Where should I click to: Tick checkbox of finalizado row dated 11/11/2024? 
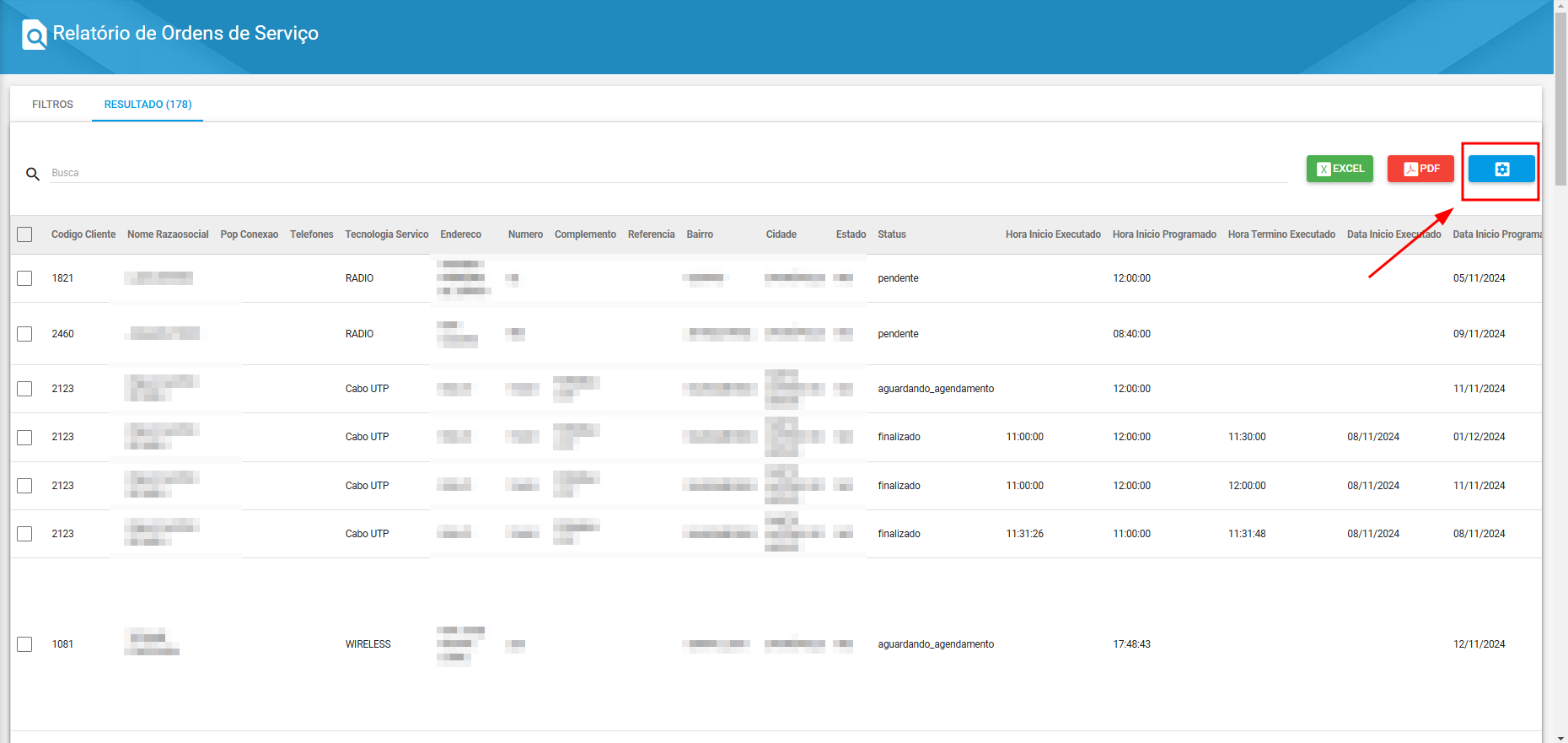pyautogui.click(x=24, y=486)
